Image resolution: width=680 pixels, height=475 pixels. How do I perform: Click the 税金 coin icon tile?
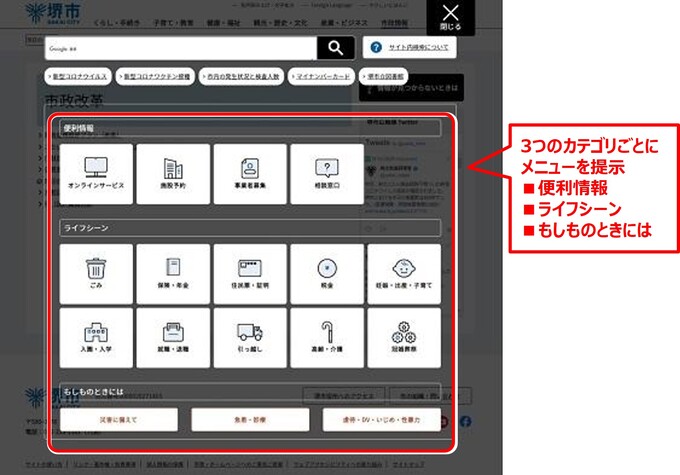point(327,273)
